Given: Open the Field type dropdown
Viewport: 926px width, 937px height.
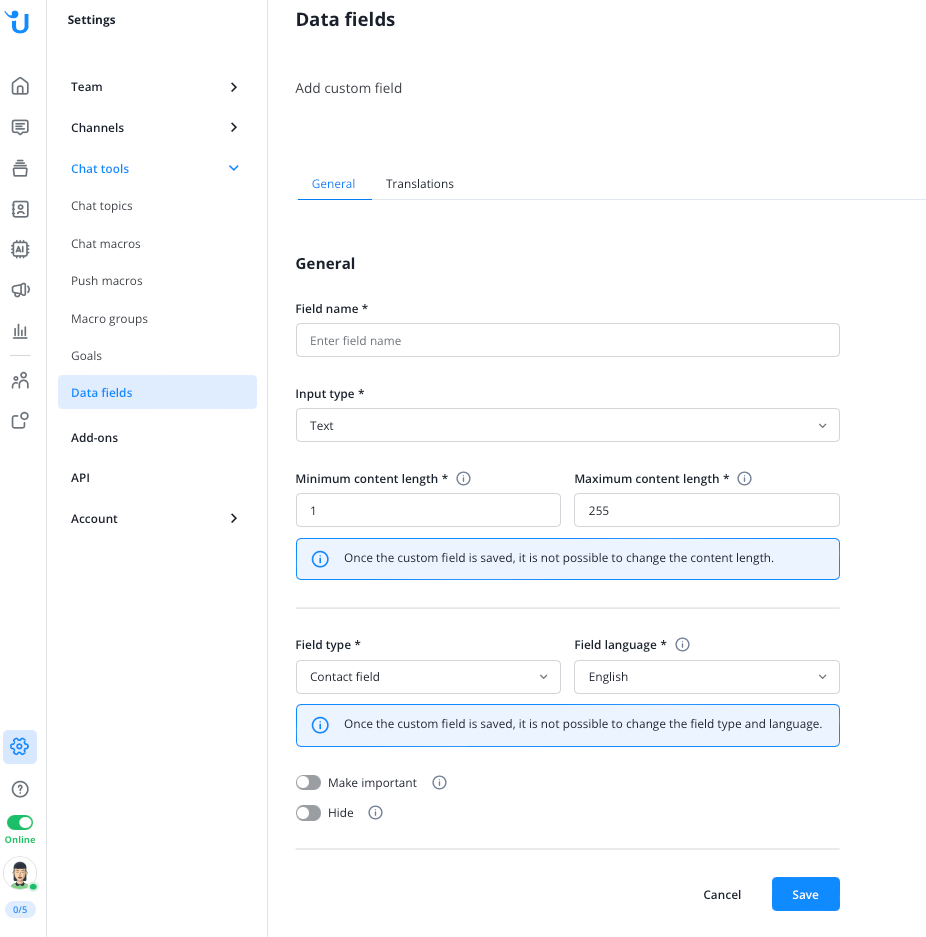Looking at the screenshot, I should click(428, 677).
